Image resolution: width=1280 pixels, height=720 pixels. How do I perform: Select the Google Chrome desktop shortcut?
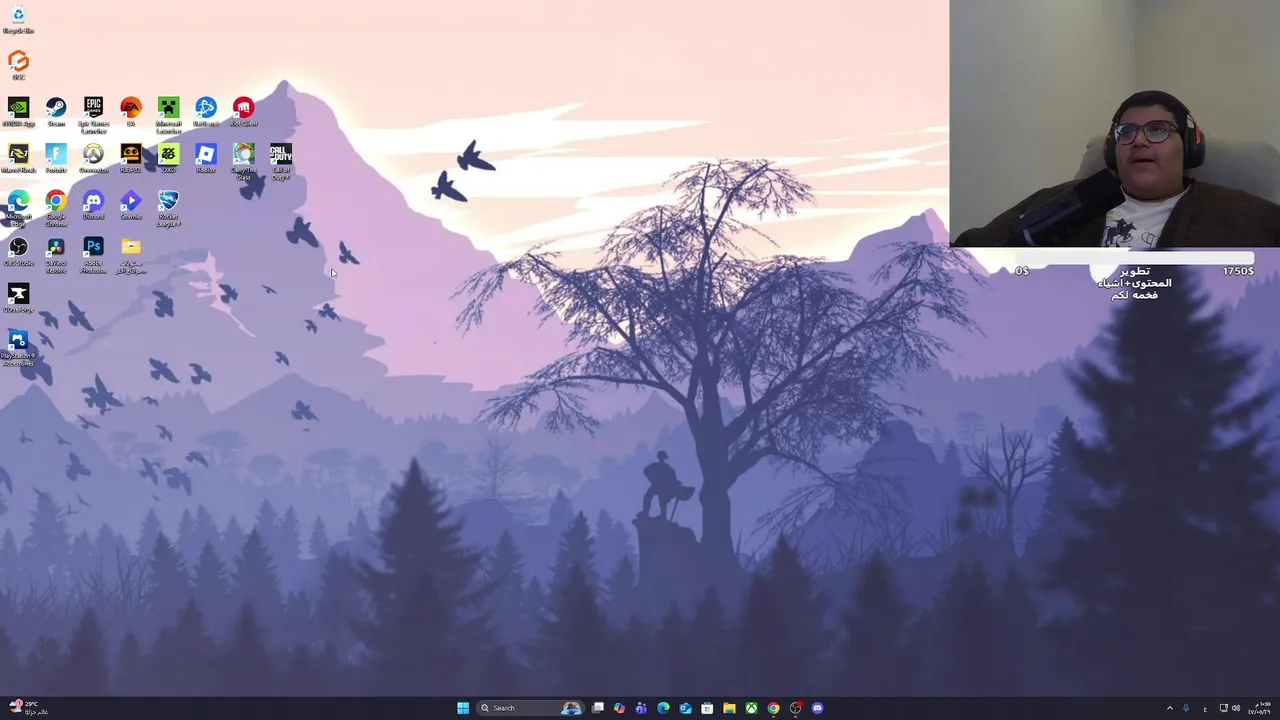click(x=56, y=208)
